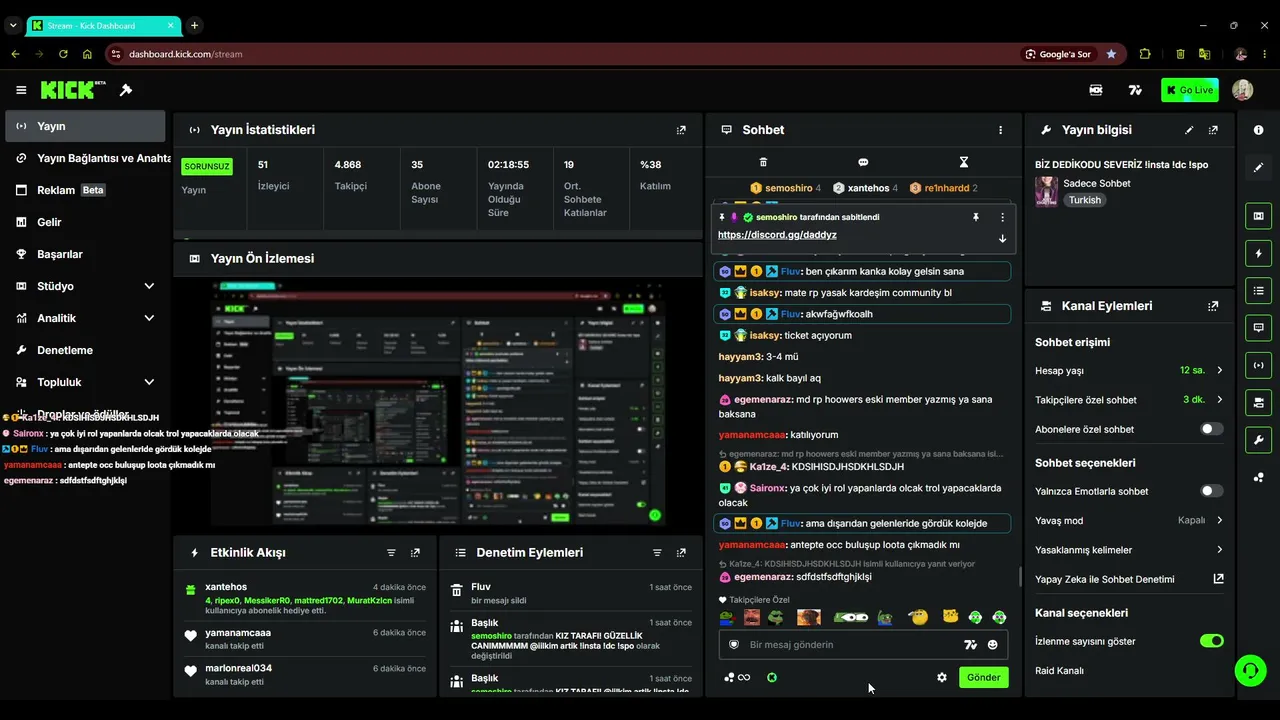This screenshot has width=1280, height=720.
Task: Toggle the stream stats widget in right sidebar
Action: (x=1258, y=365)
